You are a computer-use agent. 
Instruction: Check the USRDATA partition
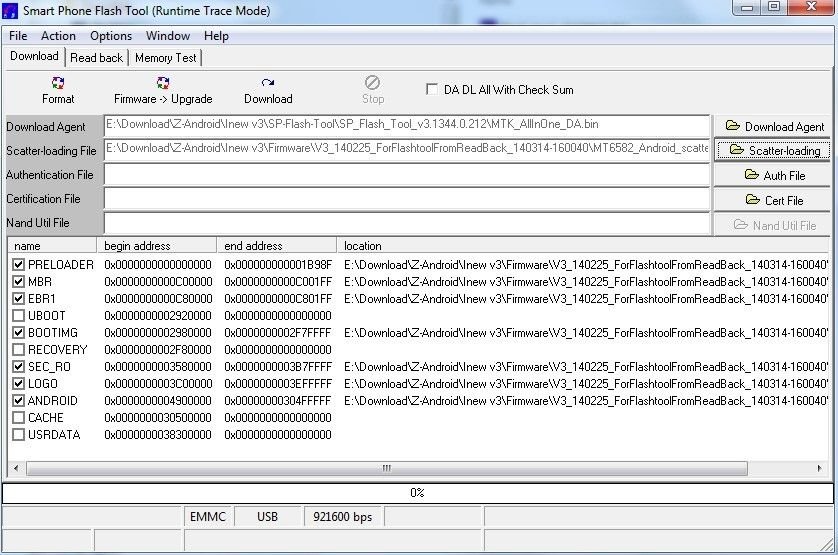click(x=19, y=435)
